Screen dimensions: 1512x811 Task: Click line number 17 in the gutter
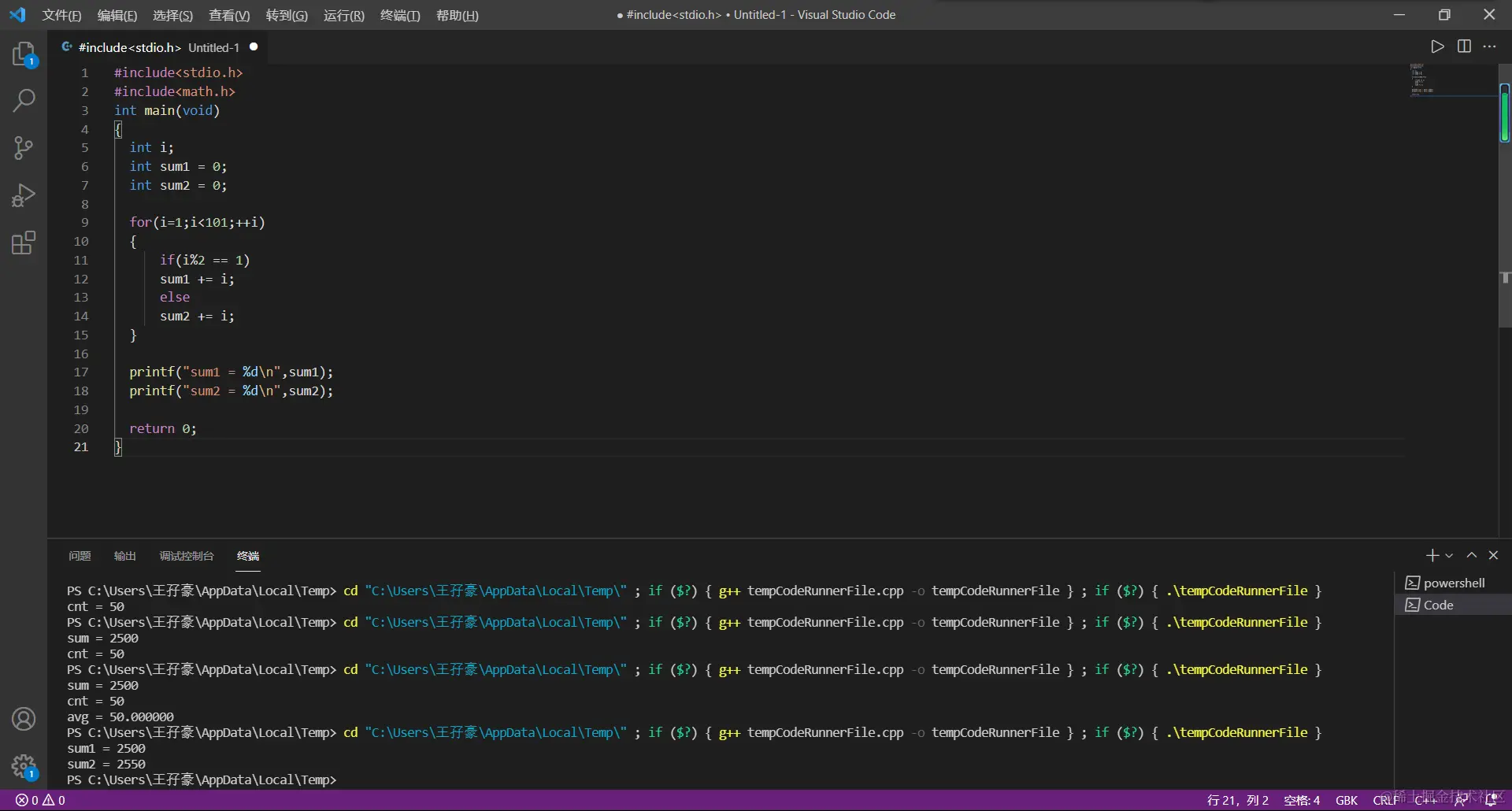[81, 372]
